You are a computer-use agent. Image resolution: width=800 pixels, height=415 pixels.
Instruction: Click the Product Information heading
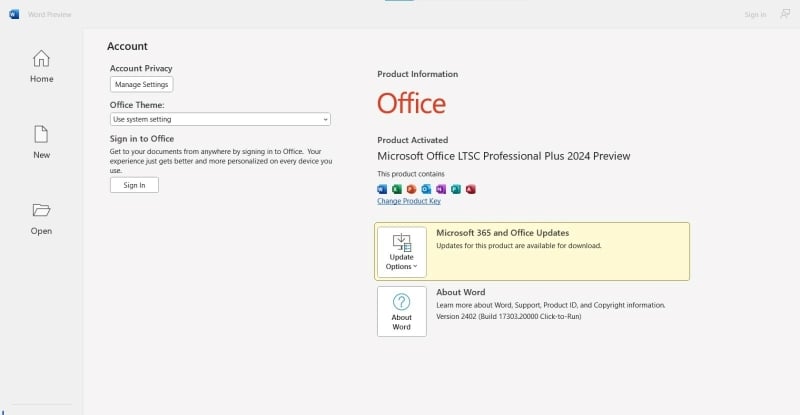[417, 74]
